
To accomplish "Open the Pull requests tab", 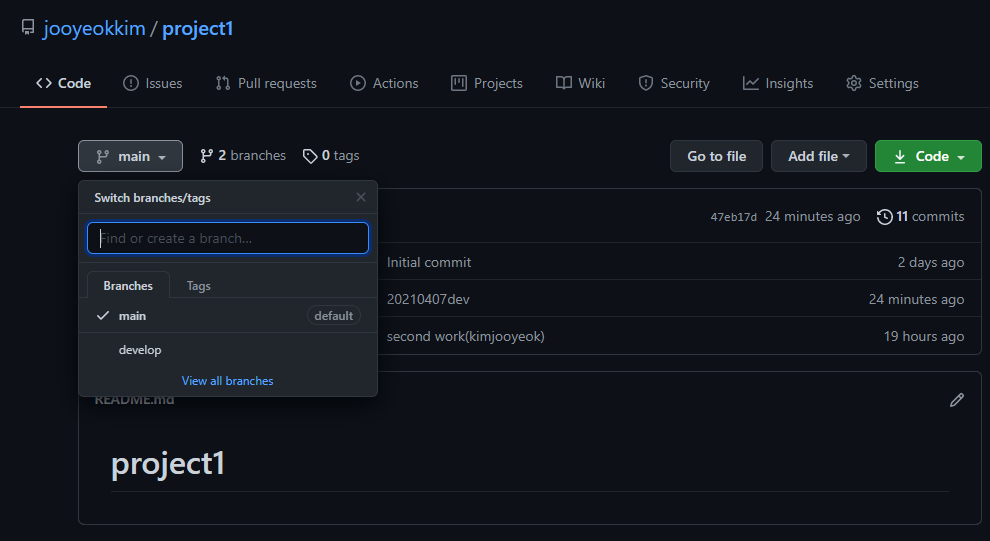I will pos(266,83).
